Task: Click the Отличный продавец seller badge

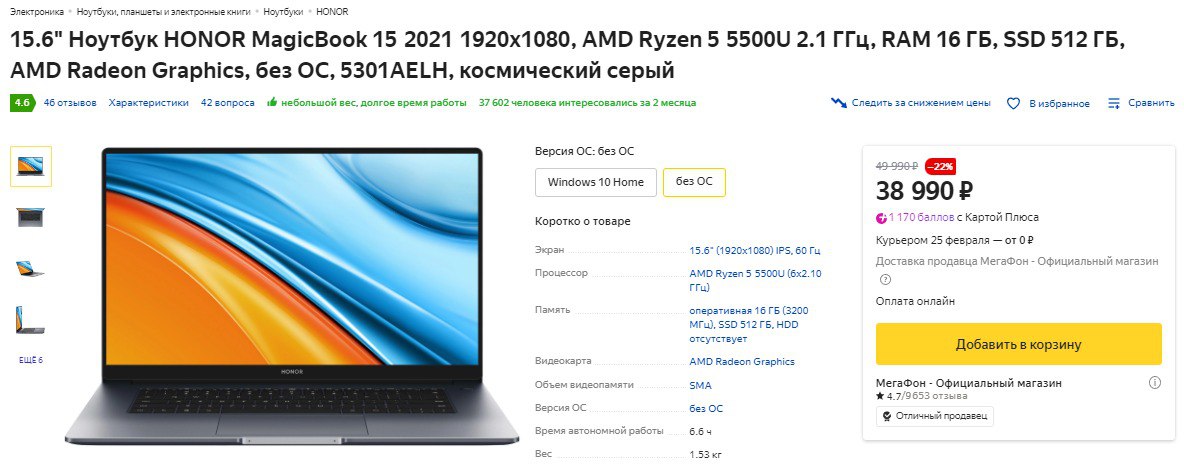Action: pyautogui.click(x=935, y=417)
